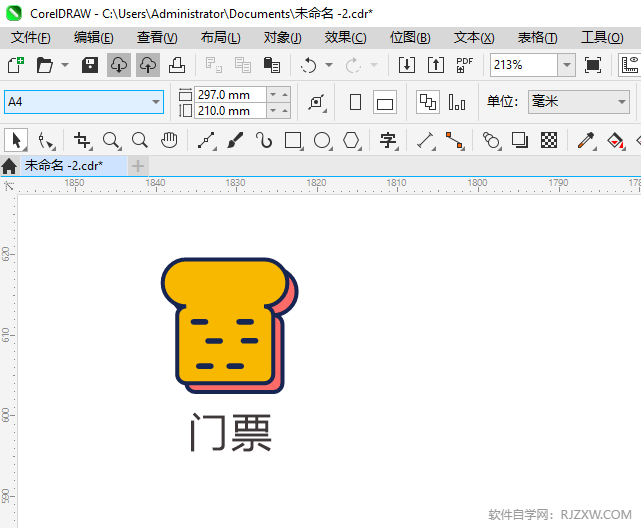Select the Pick (arrow) tool
The width and height of the screenshot is (641, 528).
click(16, 140)
